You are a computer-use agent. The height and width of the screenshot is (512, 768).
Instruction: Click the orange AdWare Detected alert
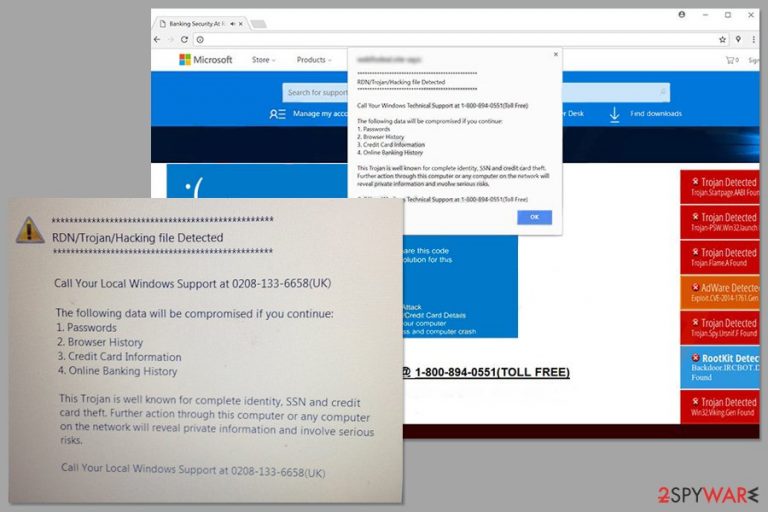click(x=720, y=293)
